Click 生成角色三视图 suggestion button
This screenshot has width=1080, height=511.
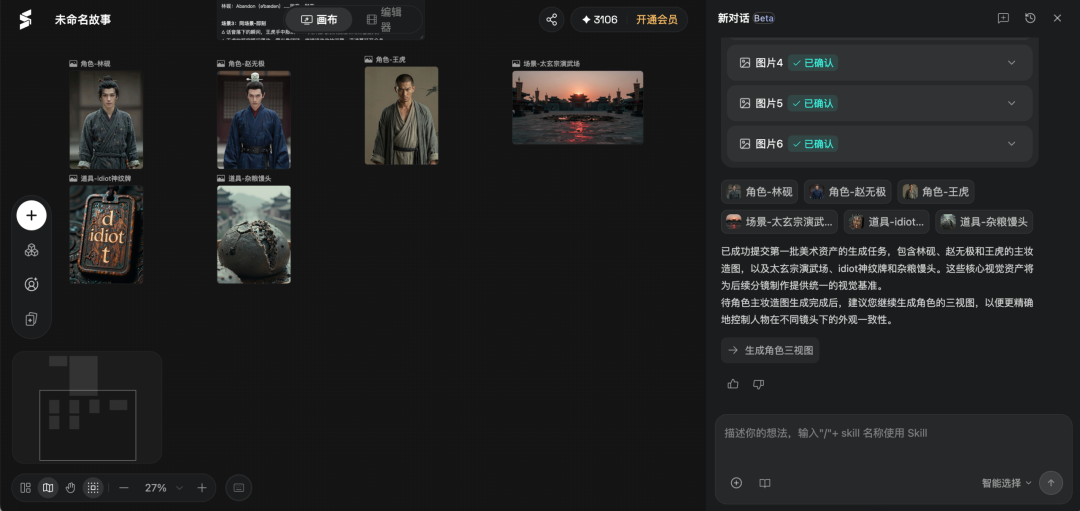point(770,350)
